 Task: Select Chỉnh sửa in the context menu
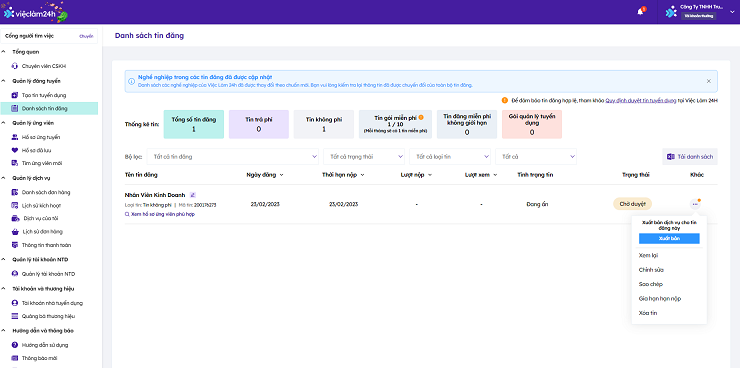click(x=651, y=270)
